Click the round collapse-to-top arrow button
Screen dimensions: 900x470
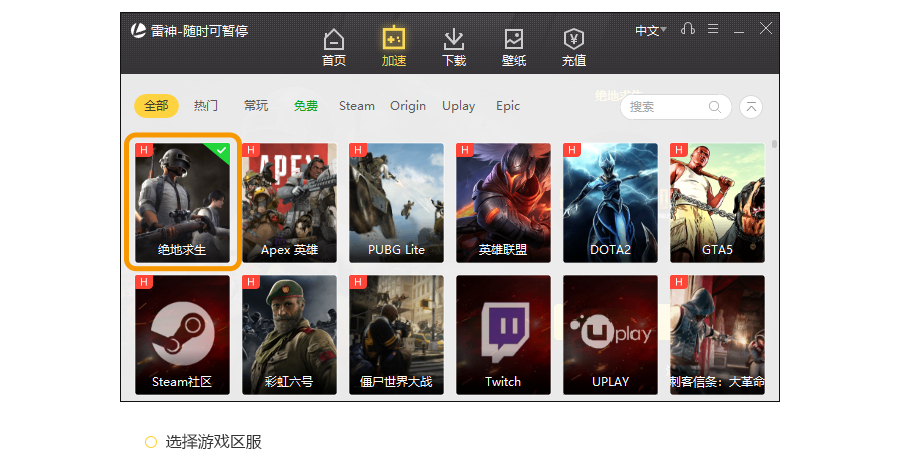click(751, 107)
